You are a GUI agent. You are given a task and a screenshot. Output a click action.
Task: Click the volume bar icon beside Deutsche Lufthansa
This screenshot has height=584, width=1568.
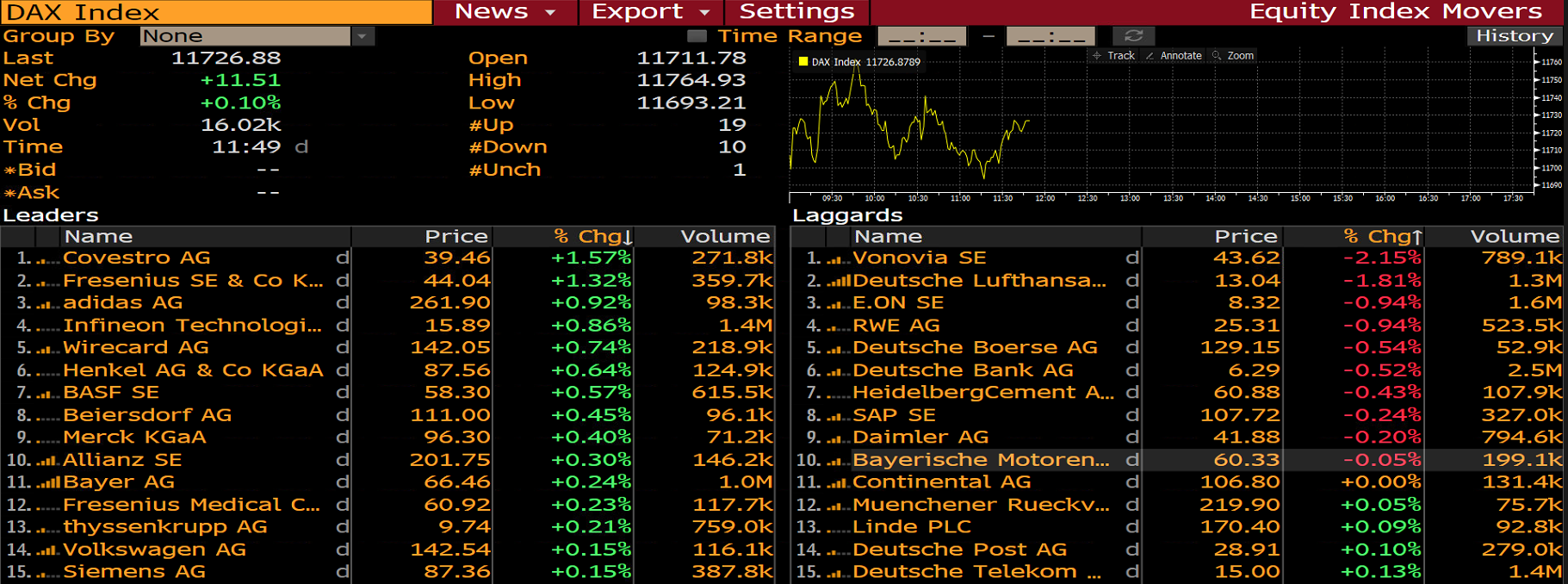click(x=838, y=281)
